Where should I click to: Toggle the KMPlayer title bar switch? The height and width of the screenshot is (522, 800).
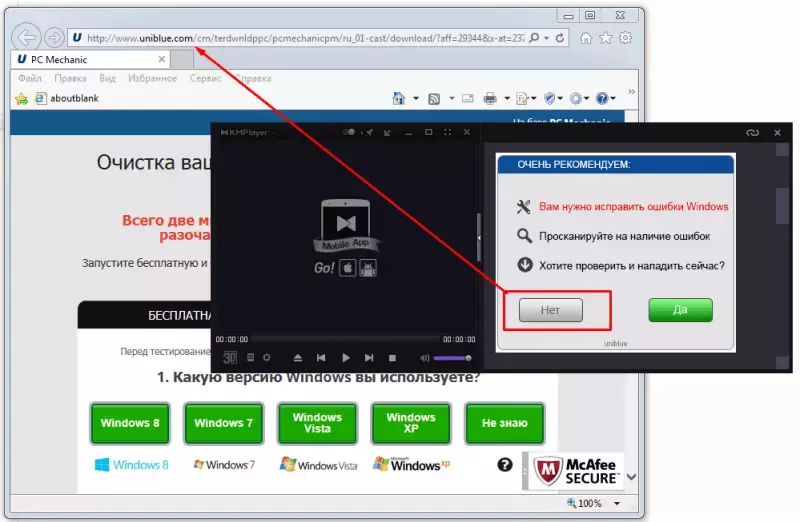click(348, 132)
